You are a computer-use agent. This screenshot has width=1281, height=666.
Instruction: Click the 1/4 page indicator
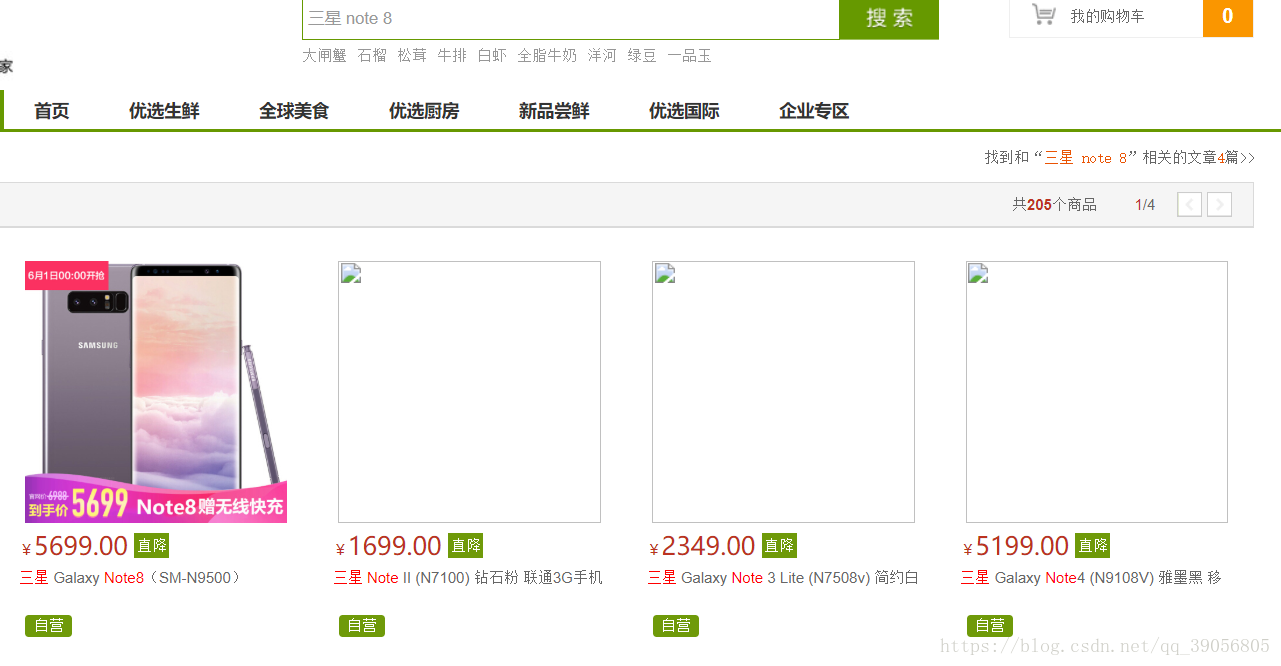[x=1145, y=205]
